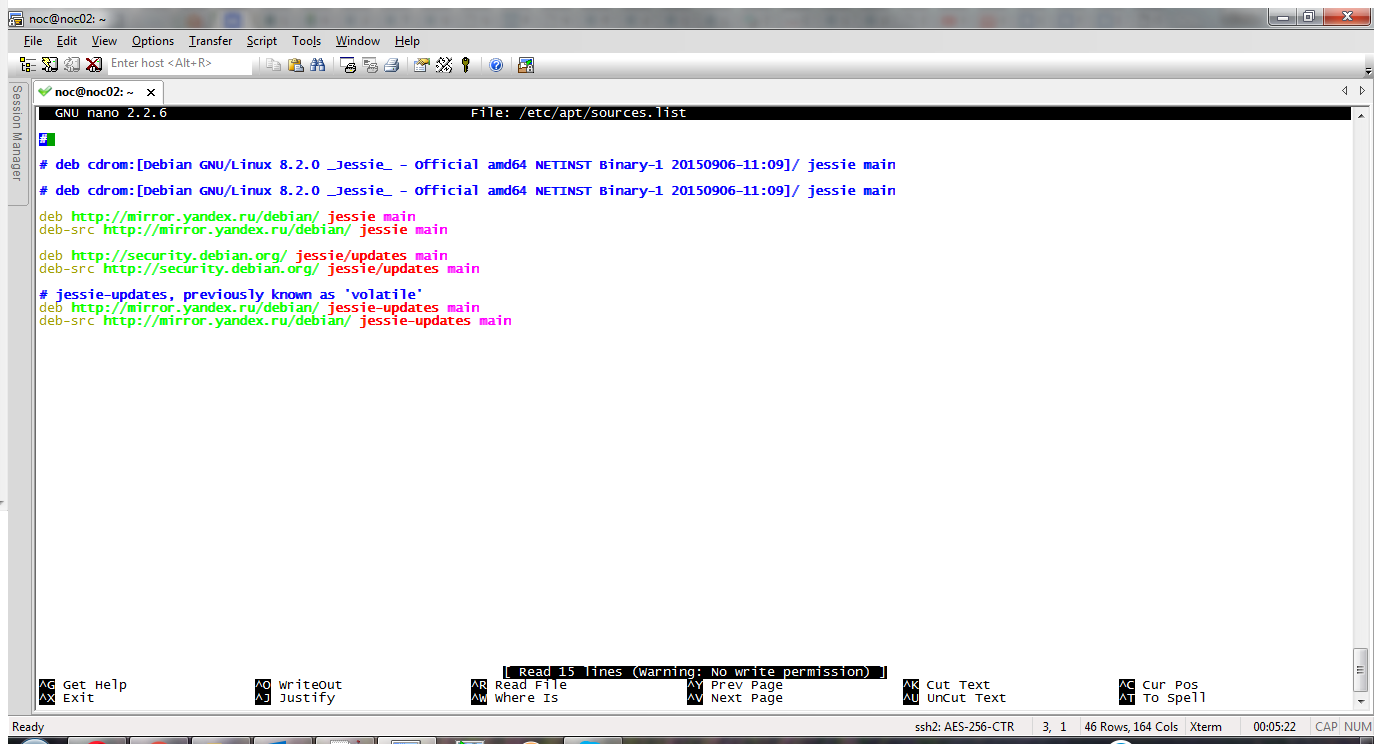Click the blue Help question mark icon
Viewport: 1374px width, 744px height.
point(495,64)
